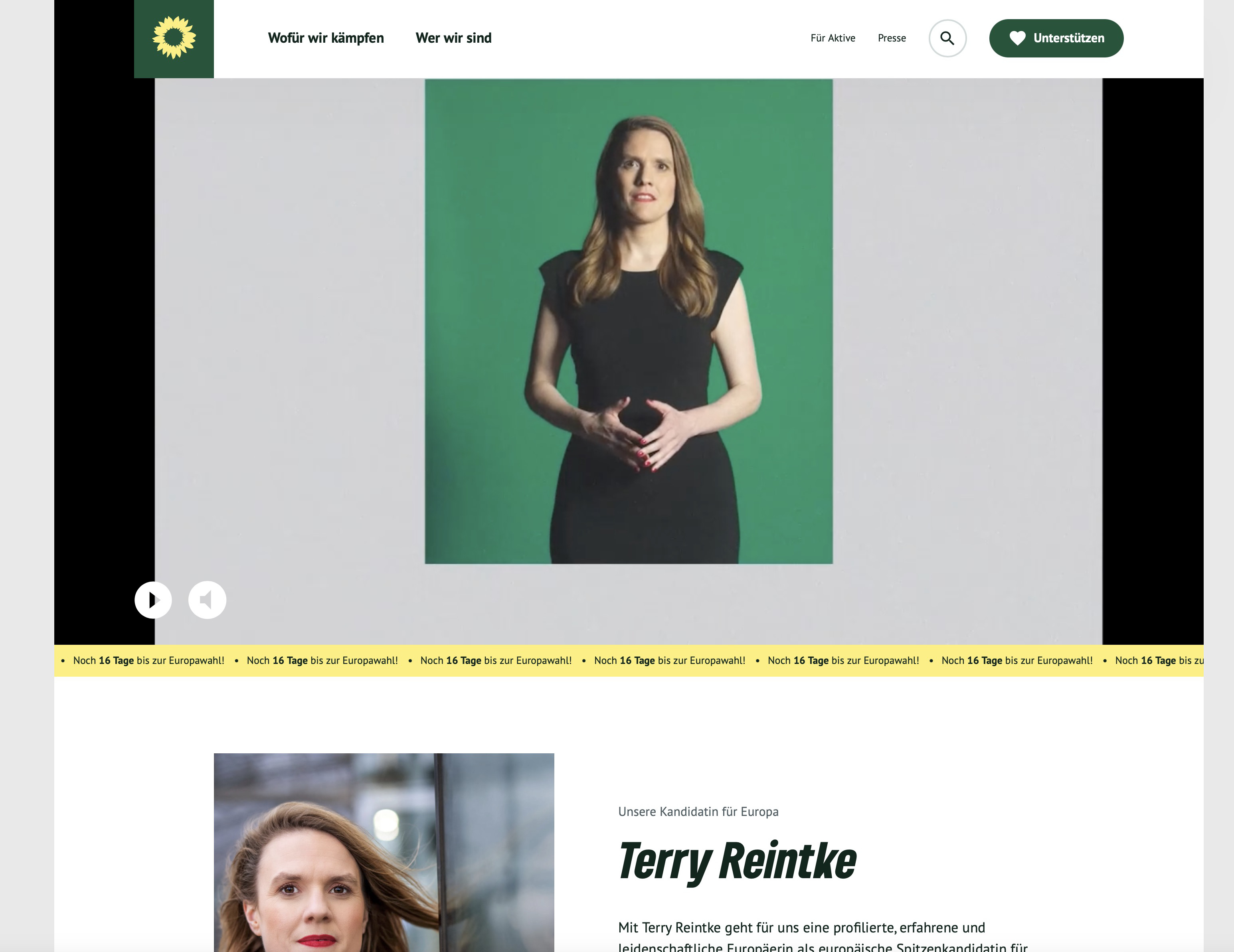Click the 'Unsere Kandidatin für Europa' subtitle
The height and width of the screenshot is (952, 1234).
pyautogui.click(x=698, y=812)
